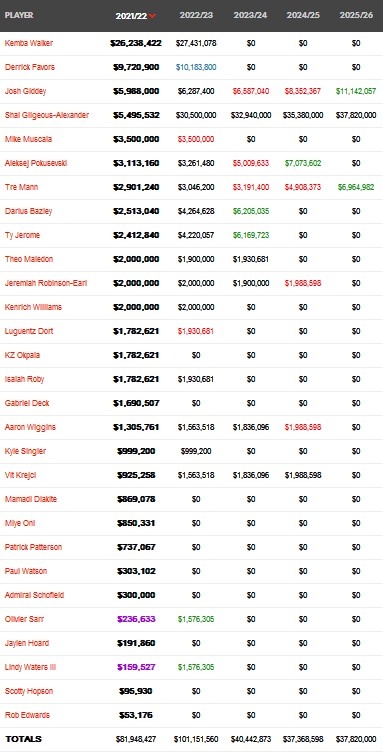Open Josh Giddey player link
This screenshot has width=383, height=753.
[x=25, y=91]
